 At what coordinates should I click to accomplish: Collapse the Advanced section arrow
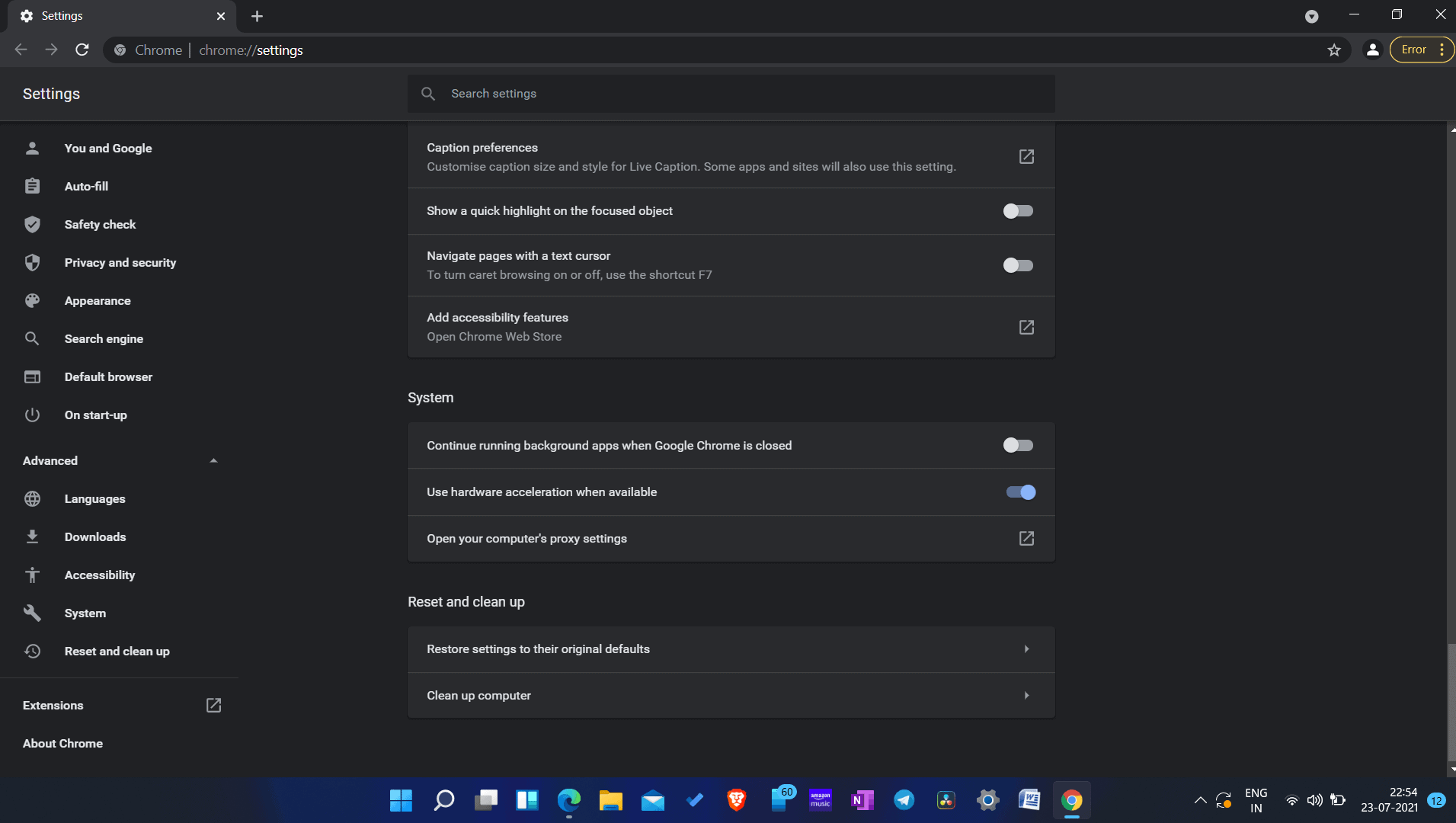tap(213, 460)
